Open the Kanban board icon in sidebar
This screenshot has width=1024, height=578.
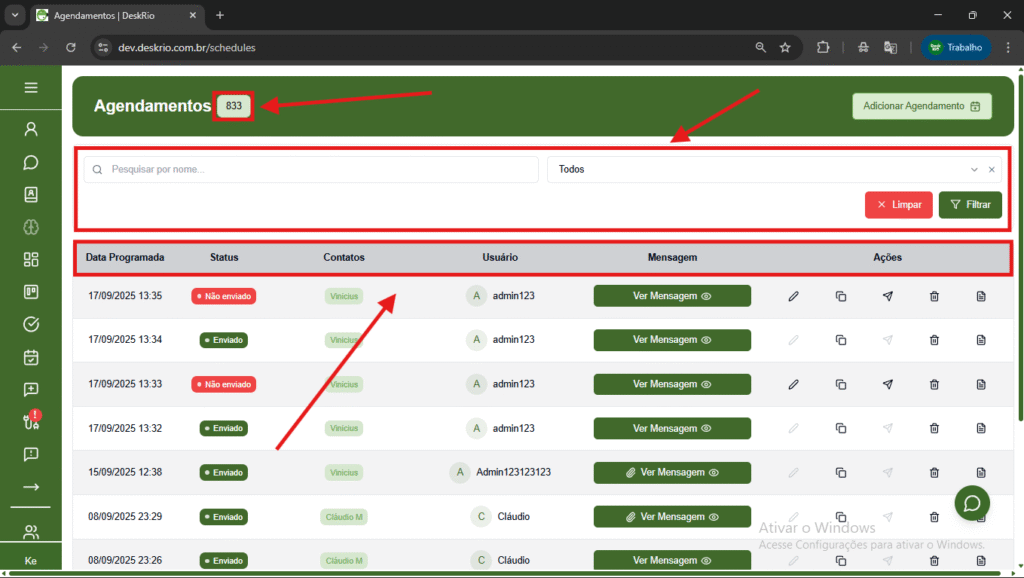pyautogui.click(x=31, y=292)
